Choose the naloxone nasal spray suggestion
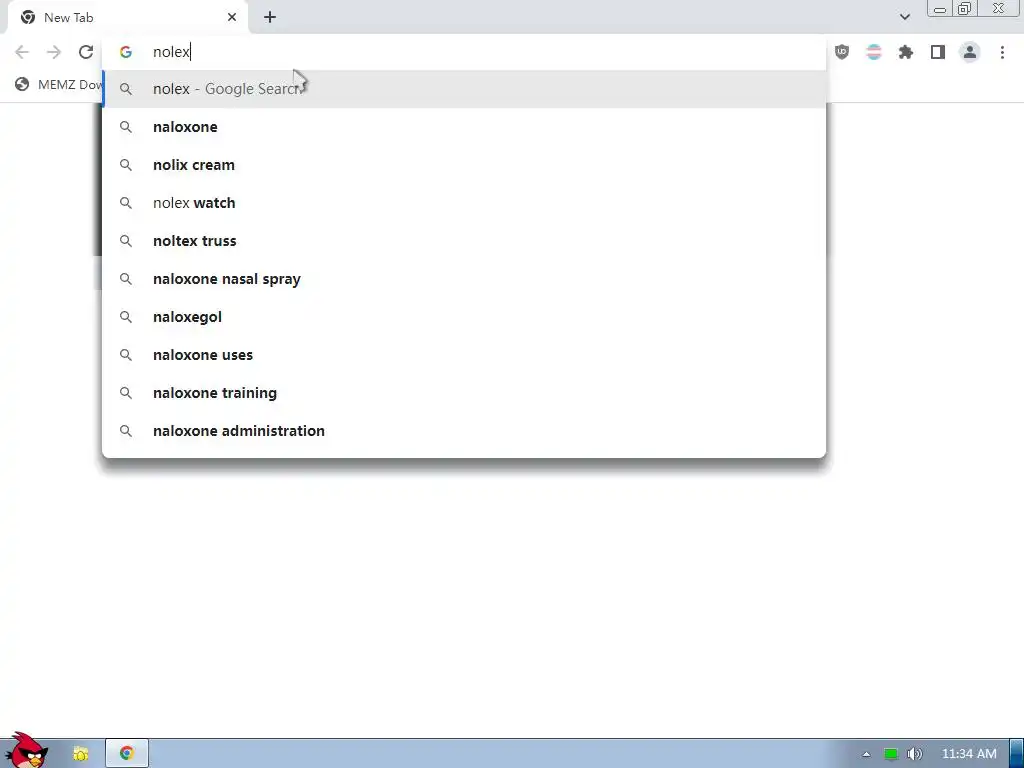Image resolution: width=1024 pixels, height=768 pixels. click(464, 279)
